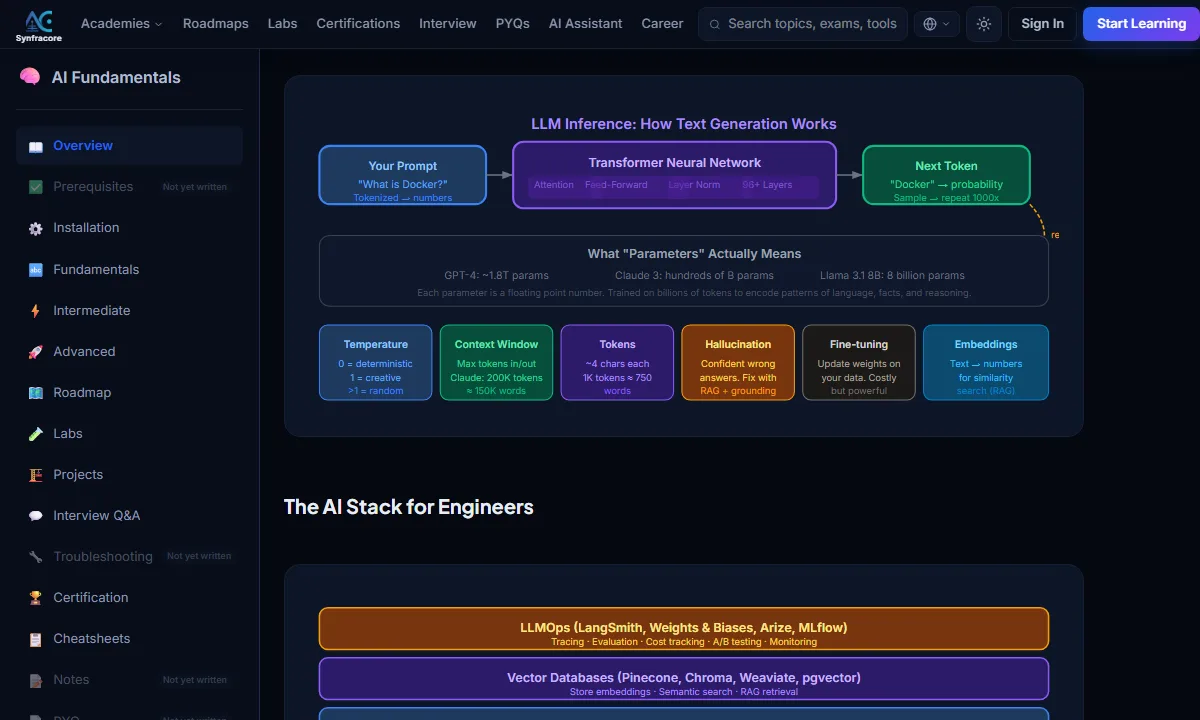1200x720 pixels.
Task: Click the checkmark icon next to Prerequisites
Action: click(x=36, y=187)
